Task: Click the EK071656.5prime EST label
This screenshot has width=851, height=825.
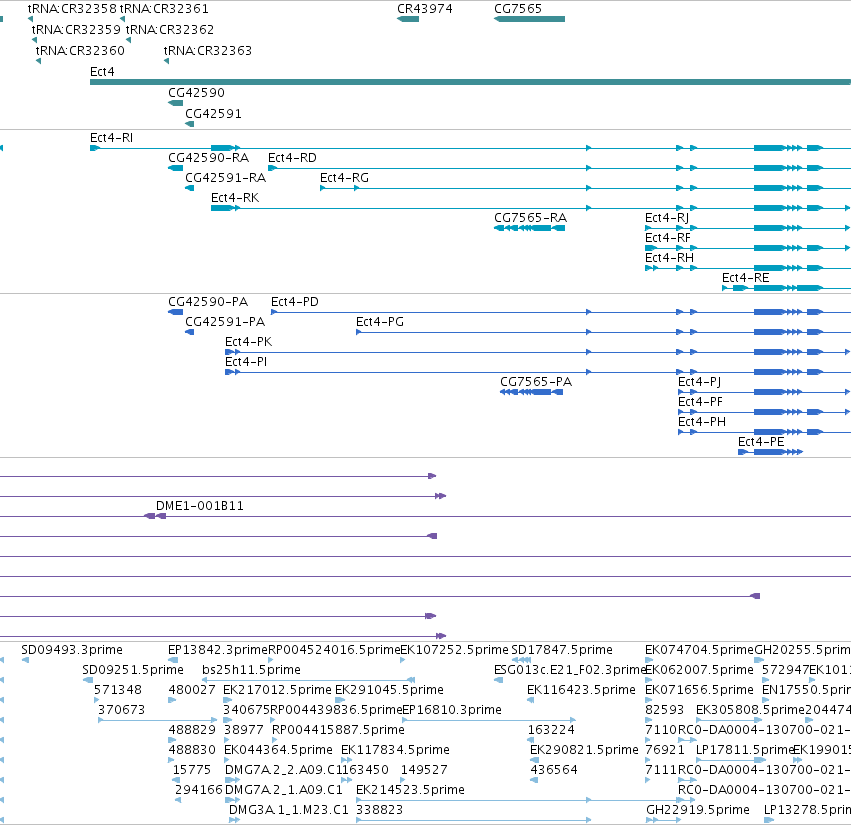Action: tap(699, 690)
